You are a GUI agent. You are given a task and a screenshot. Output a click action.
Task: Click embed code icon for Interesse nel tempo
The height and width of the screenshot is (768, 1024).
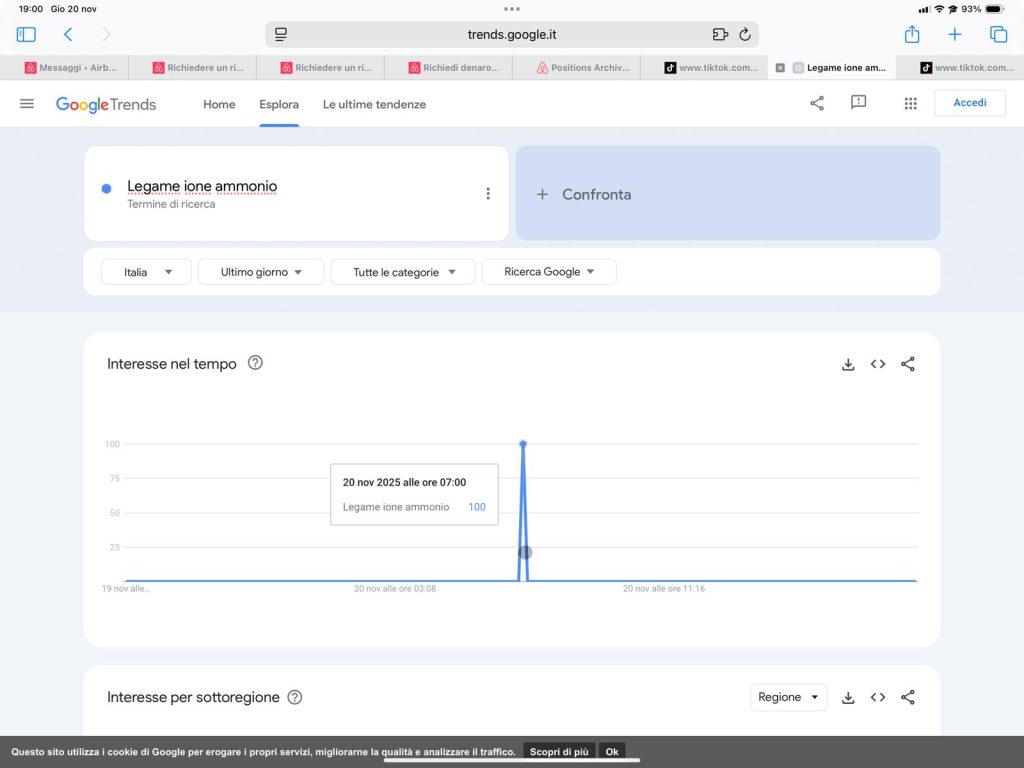click(878, 364)
